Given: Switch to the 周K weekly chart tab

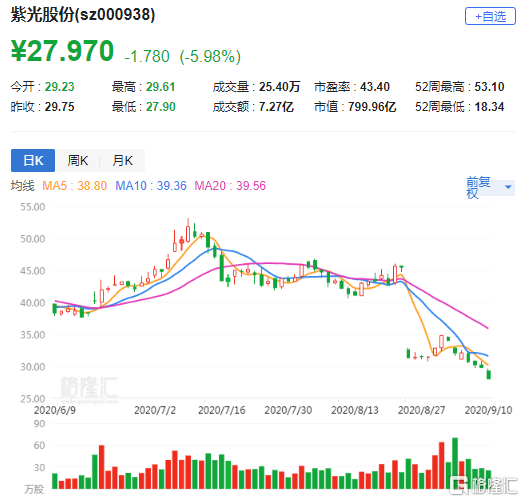Looking at the screenshot, I should [x=78, y=160].
